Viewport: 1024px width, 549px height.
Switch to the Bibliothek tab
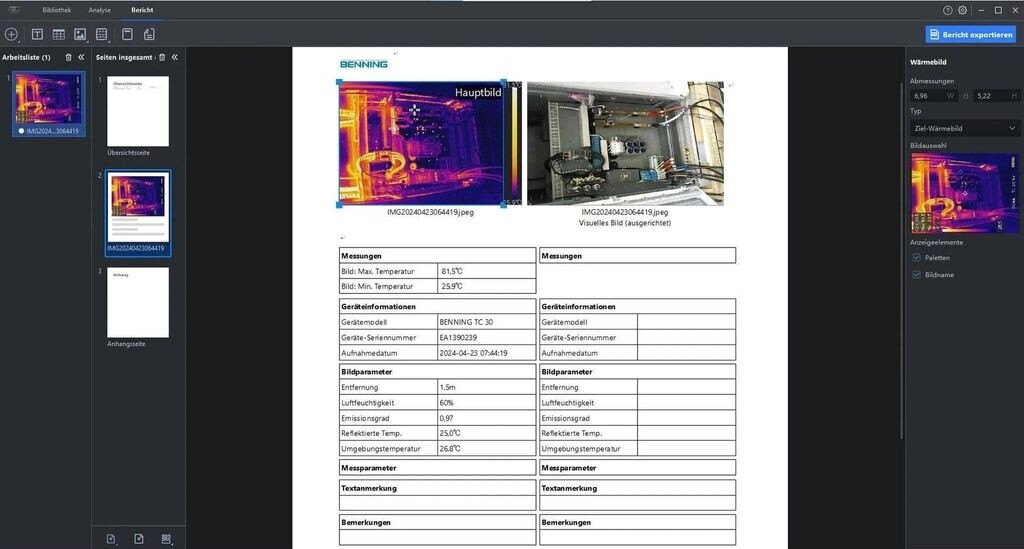tap(56, 10)
